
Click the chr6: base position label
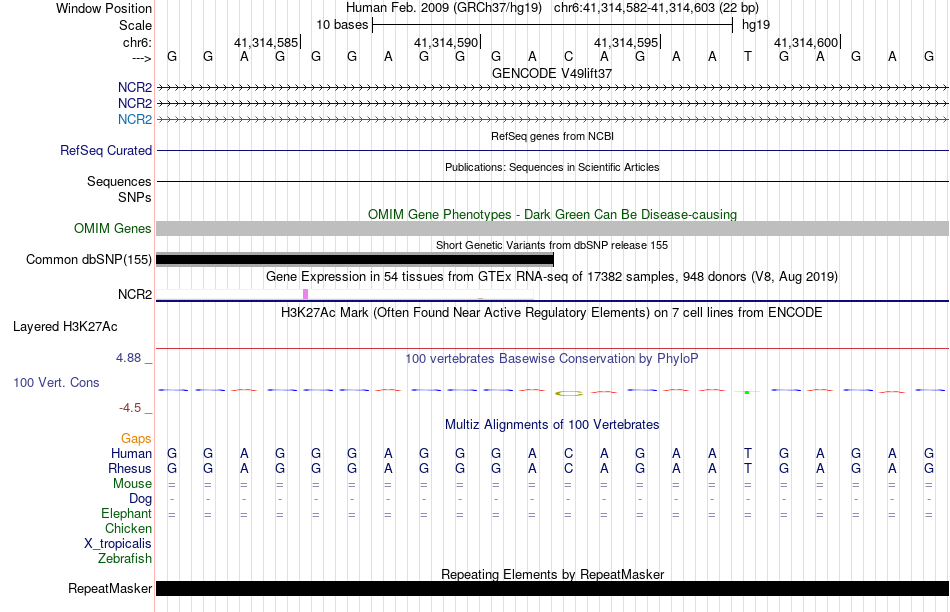tap(137, 42)
